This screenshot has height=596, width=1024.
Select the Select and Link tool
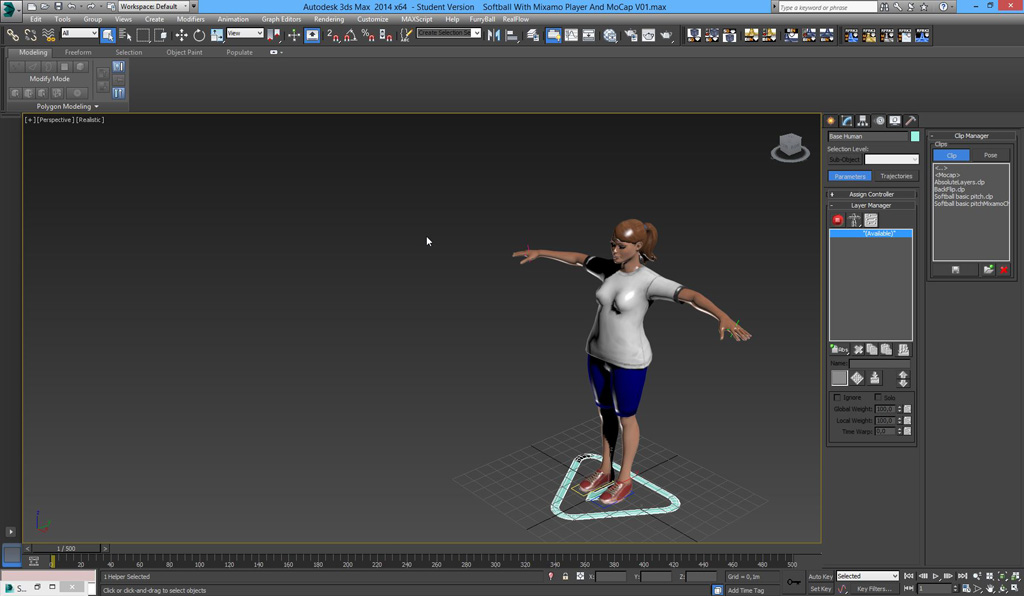(12, 35)
